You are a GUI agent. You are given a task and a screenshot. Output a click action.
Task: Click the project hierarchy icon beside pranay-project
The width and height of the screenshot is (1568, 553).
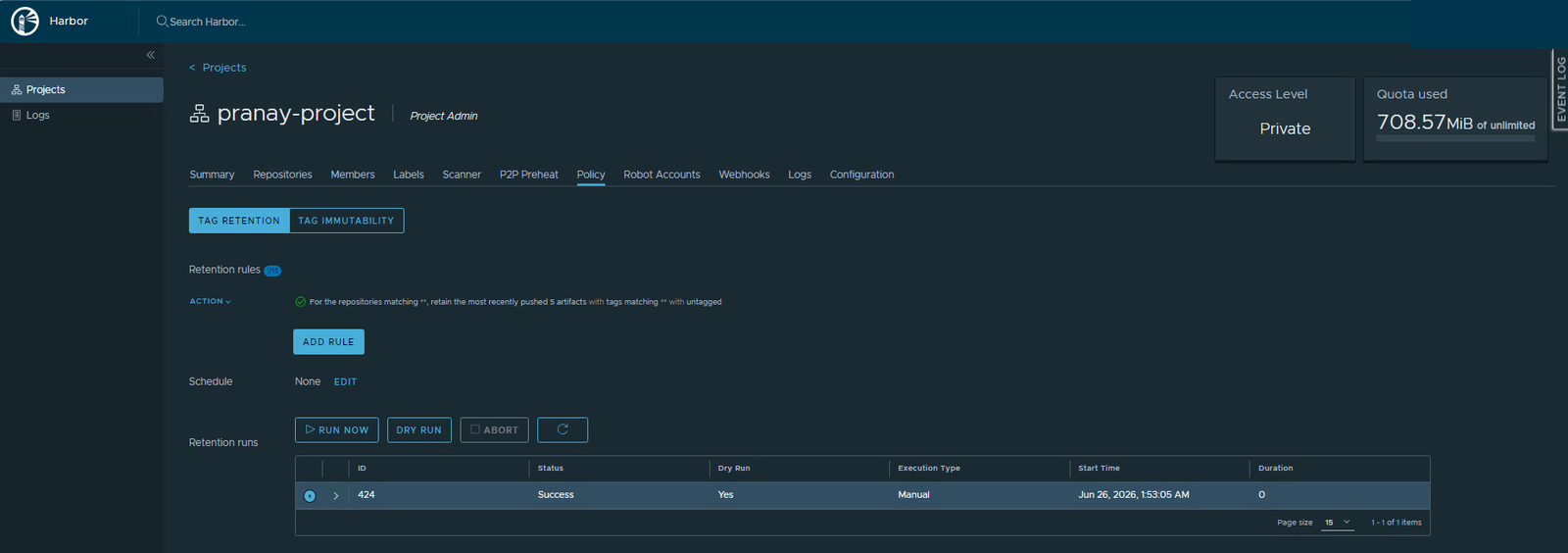[199, 114]
